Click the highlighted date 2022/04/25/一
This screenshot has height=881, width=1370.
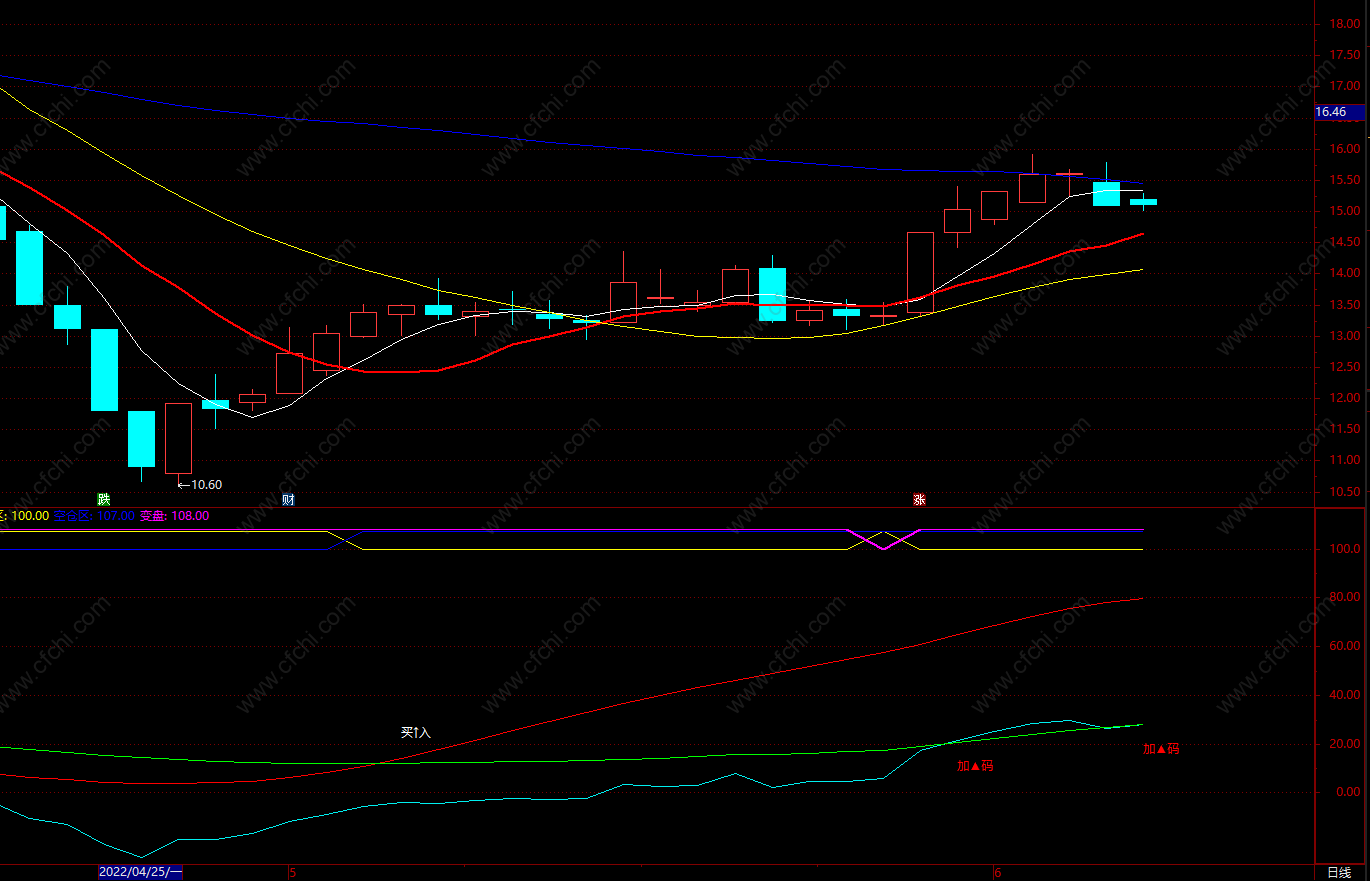(140, 872)
